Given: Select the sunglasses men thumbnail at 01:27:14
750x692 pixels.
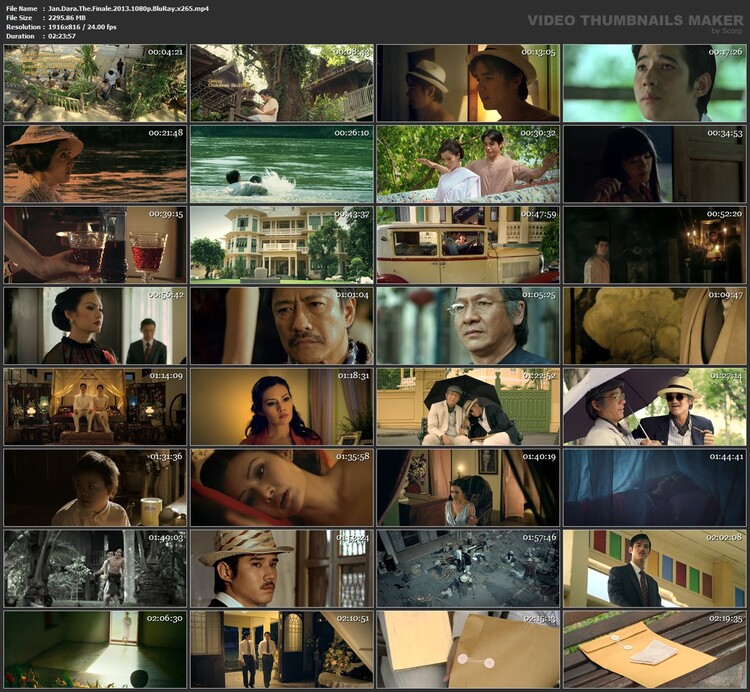Looking at the screenshot, I should [654, 407].
